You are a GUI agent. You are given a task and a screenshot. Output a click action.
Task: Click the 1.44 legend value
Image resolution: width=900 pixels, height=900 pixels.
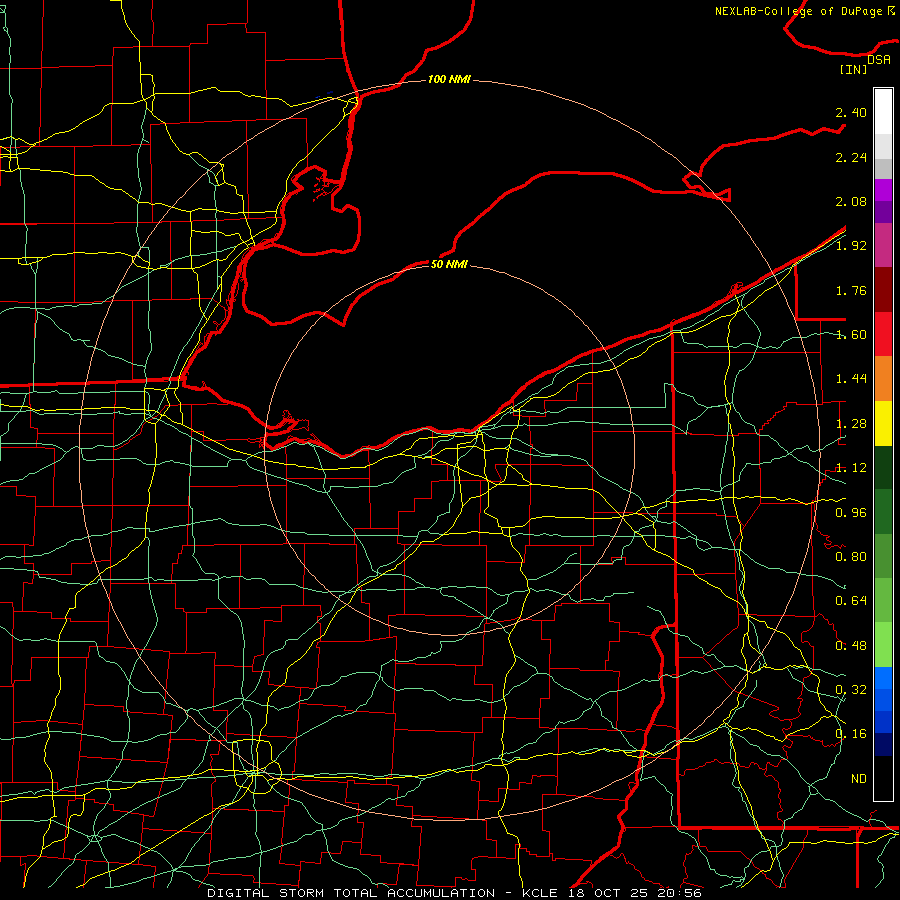point(851,379)
